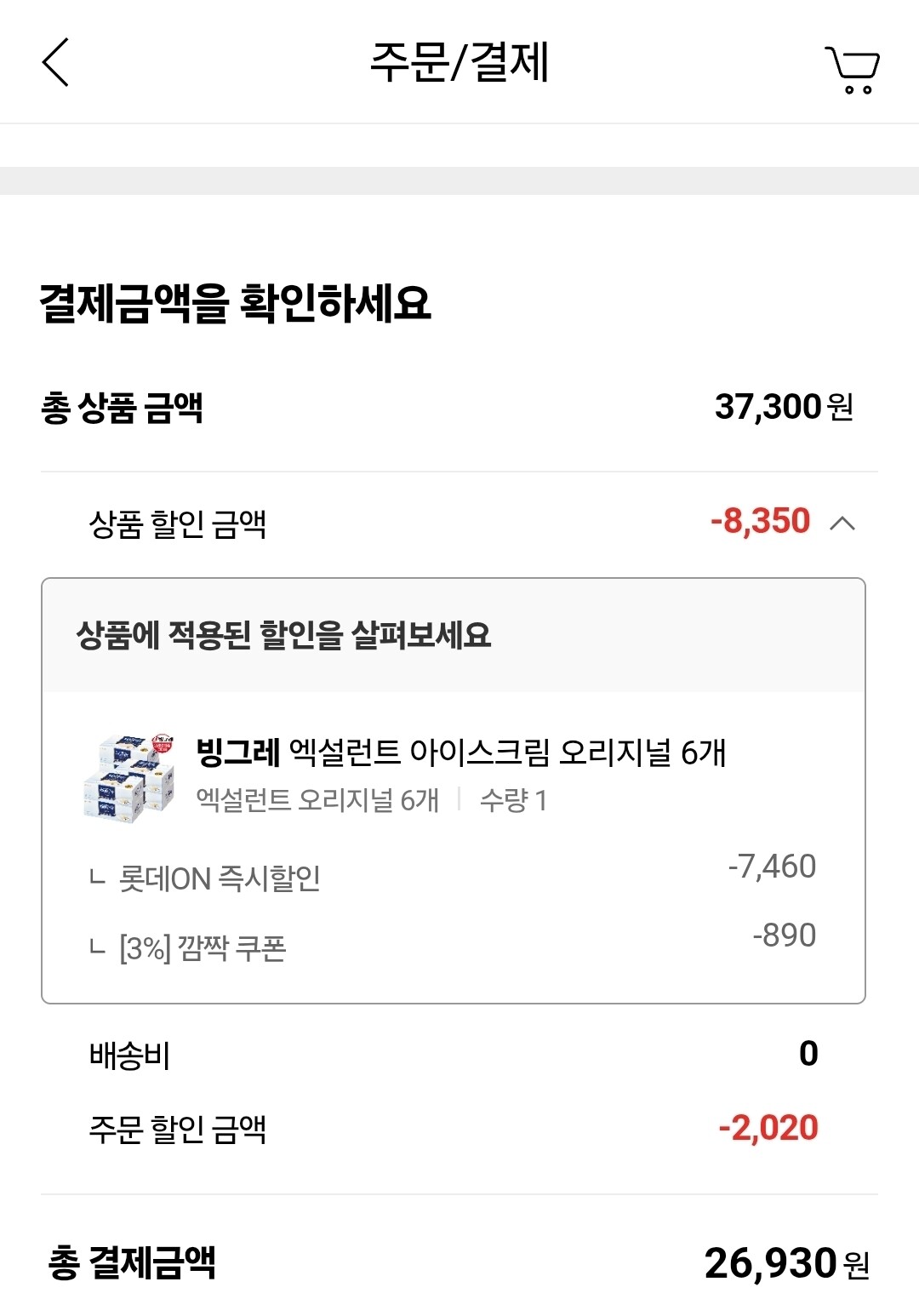Tap the 엑설런트 오리지널 6개 option text
This screenshot has height=1316, width=919.
click(x=317, y=800)
